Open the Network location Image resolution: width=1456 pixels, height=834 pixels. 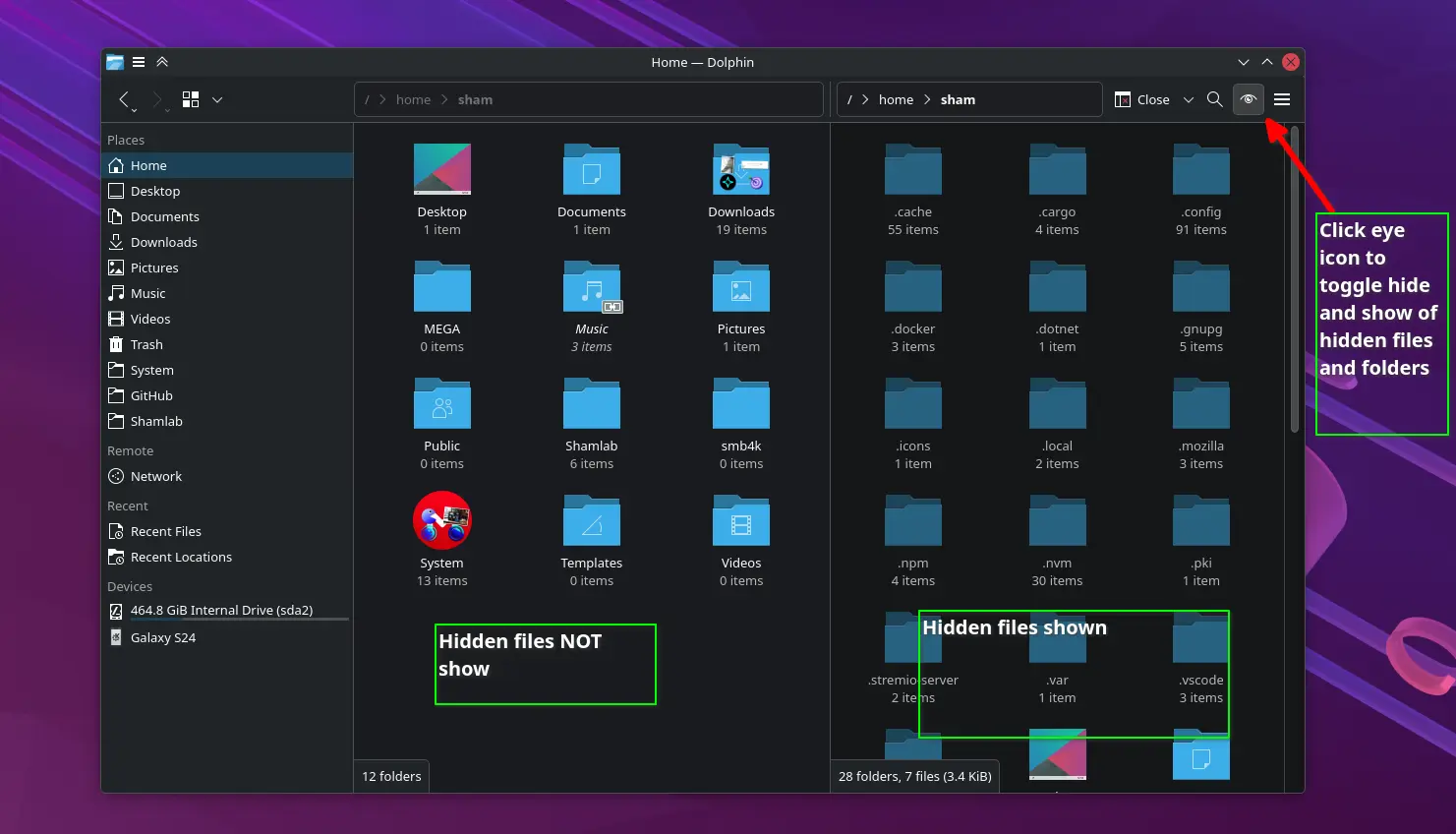(156, 476)
